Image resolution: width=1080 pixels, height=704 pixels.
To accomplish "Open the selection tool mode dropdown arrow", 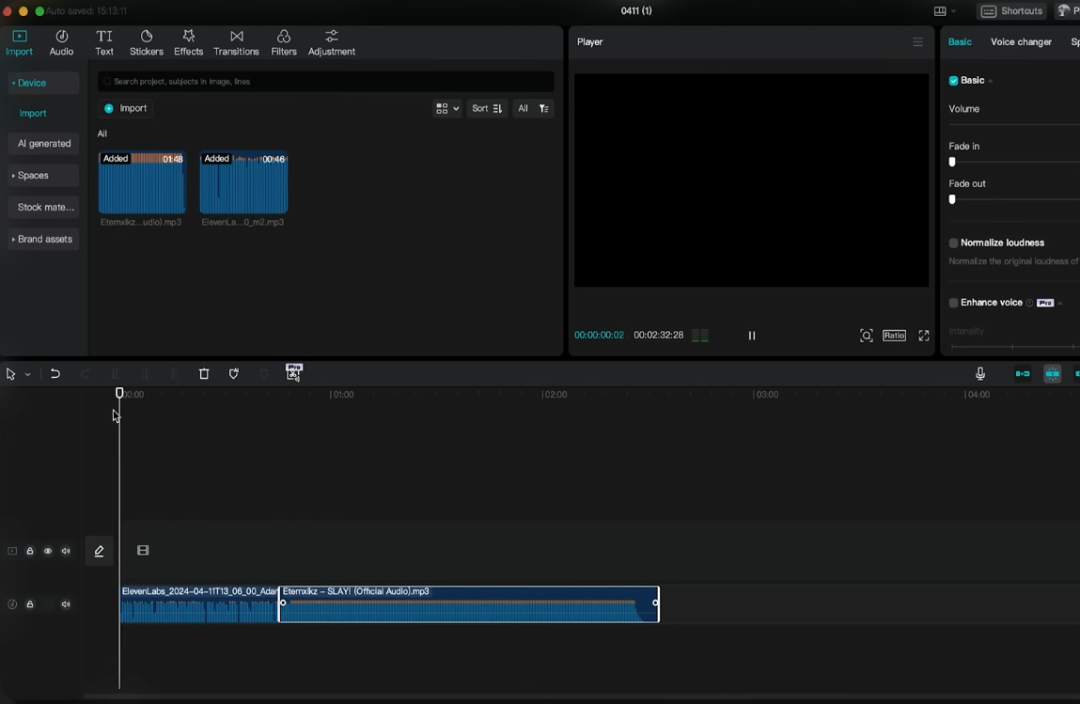I will pyautogui.click(x=28, y=375).
